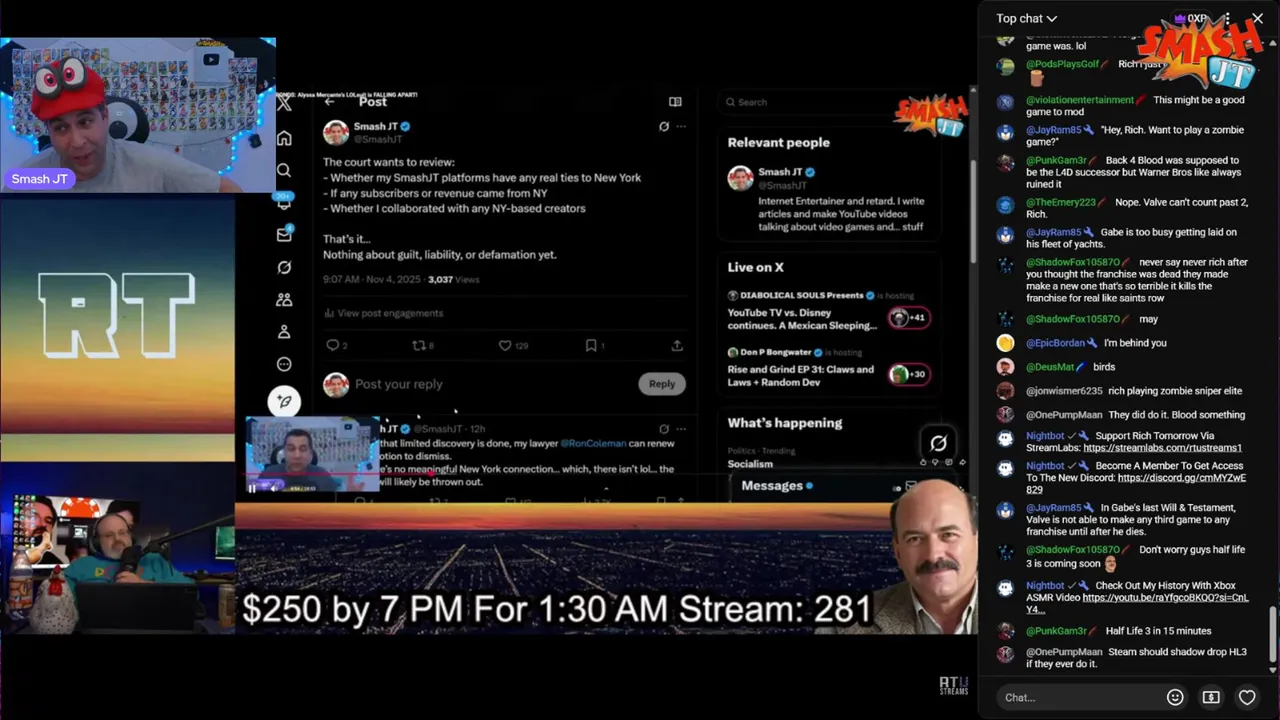Open the More (circle dots) icon in sidebar

(284, 364)
